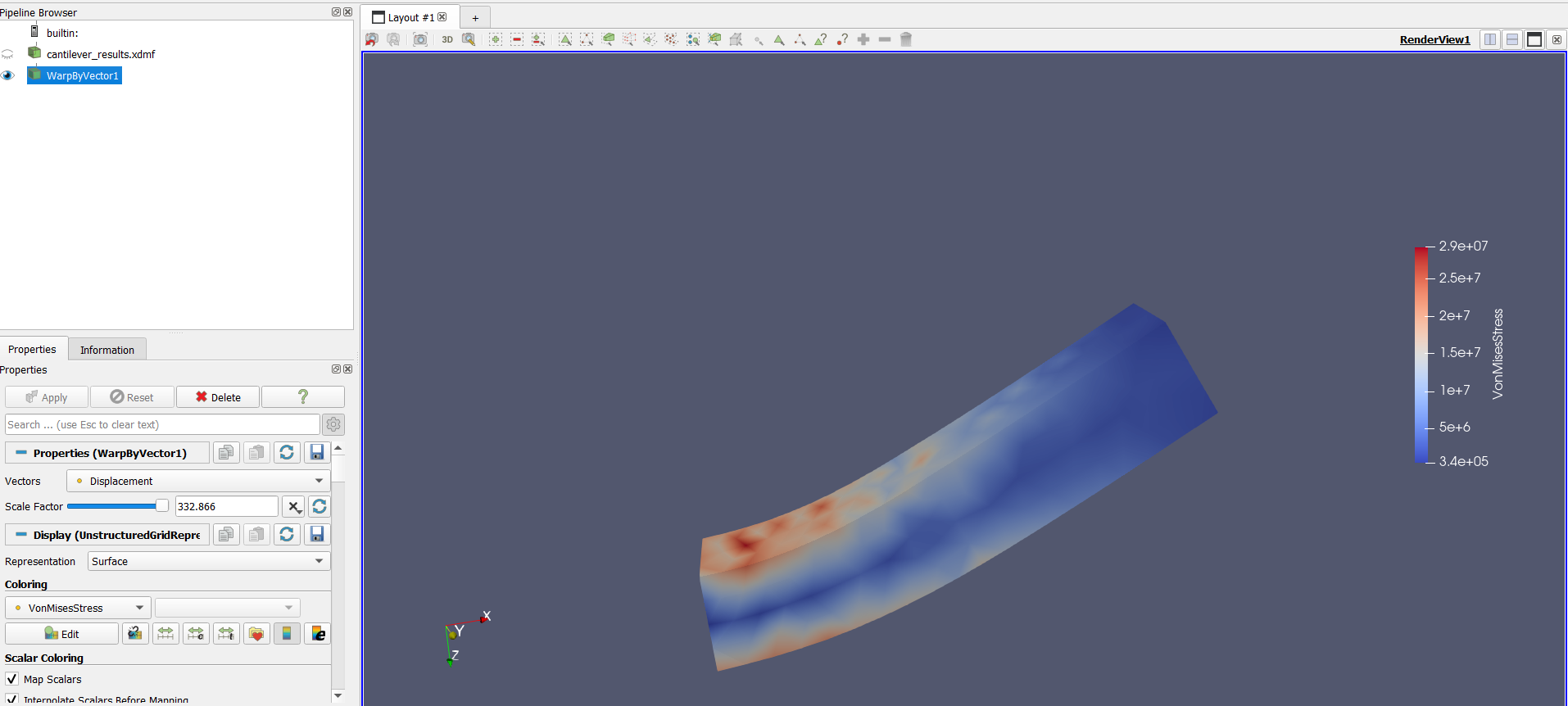This screenshot has width=1568, height=706.
Task: Click the Reset button
Action: (x=132, y=397)
